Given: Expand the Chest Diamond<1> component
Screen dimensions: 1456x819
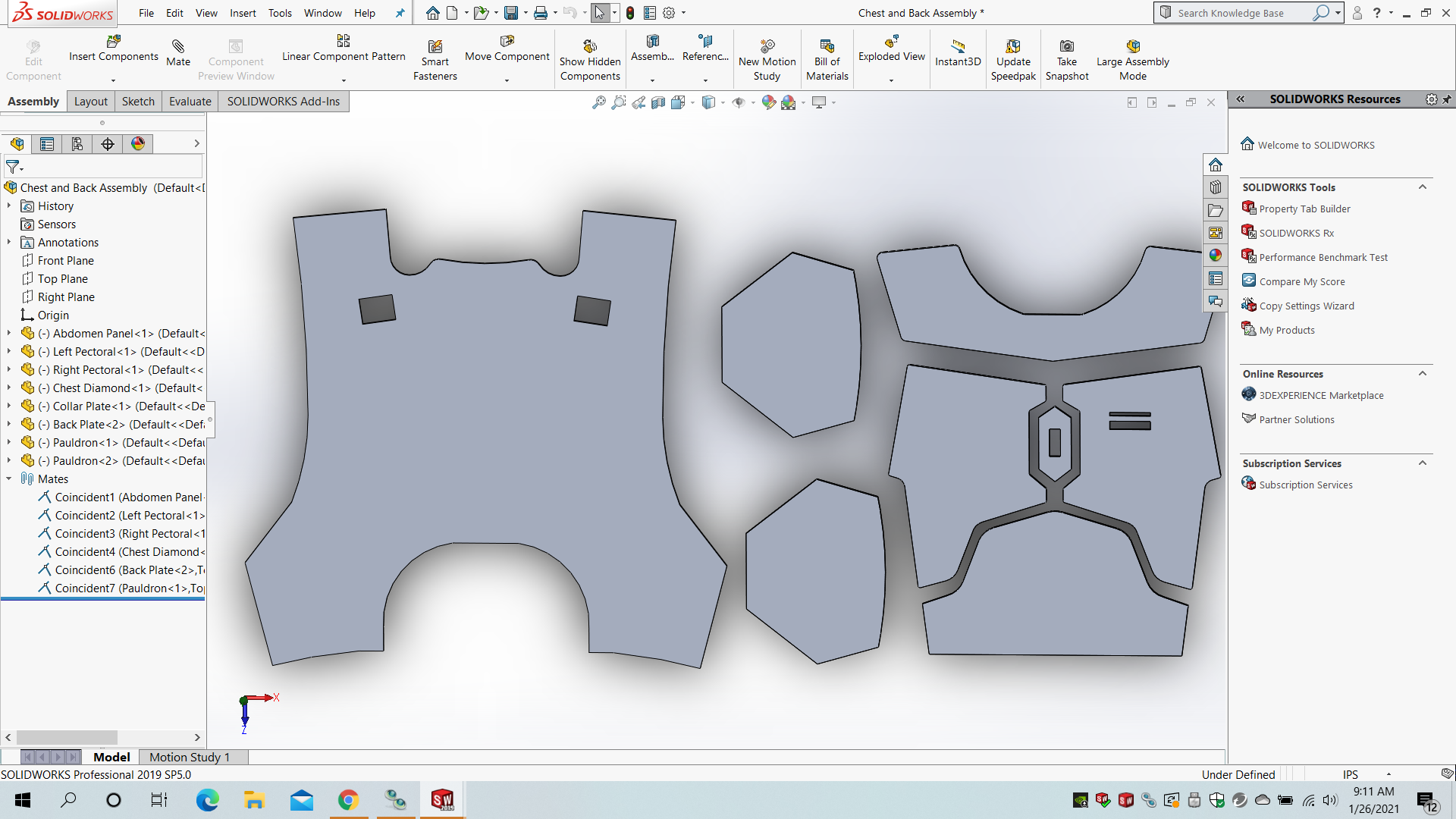Looking at the screenshot, I should coord(8,388).
